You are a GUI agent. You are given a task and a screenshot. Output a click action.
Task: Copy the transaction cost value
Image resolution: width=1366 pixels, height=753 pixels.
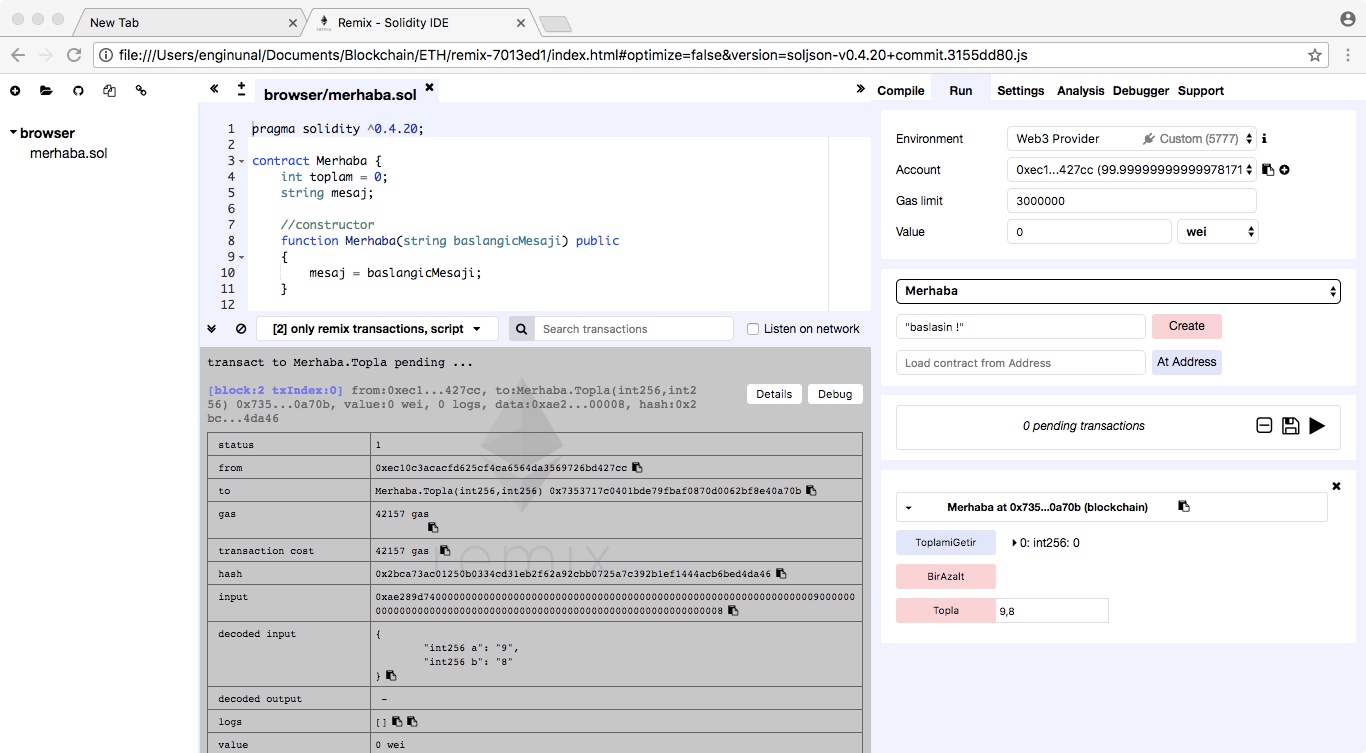[x=445, y=550]
